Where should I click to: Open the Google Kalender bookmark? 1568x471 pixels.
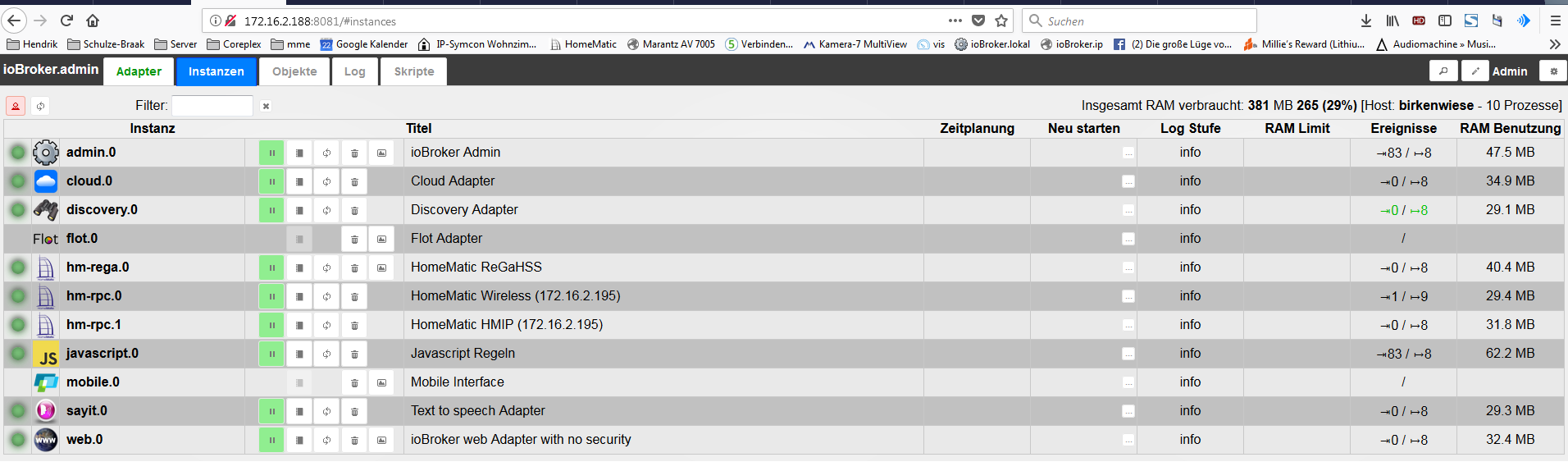pos(363,44)
